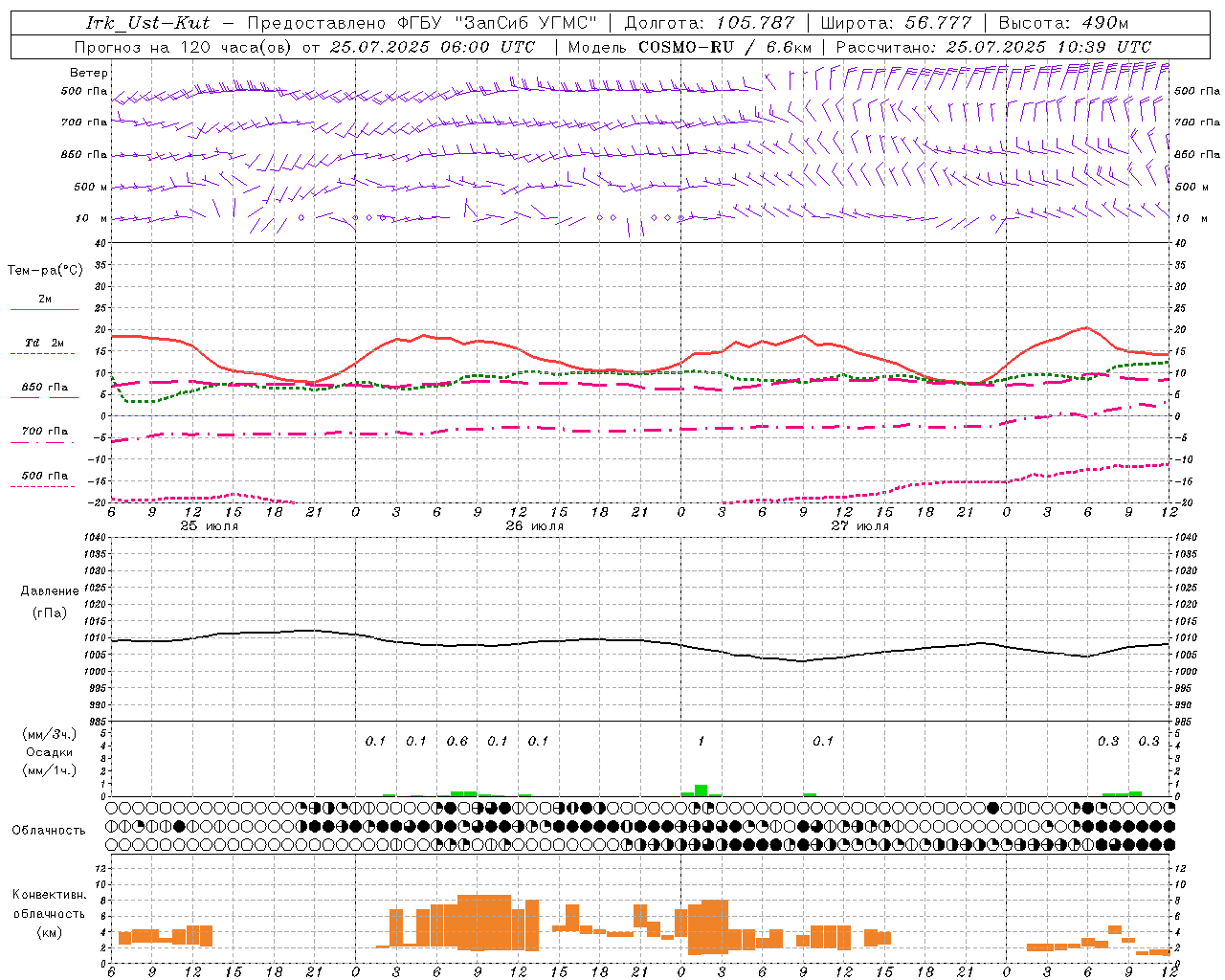Click the (км) unit label
1225x980 pixels.
[x=50, y=932]
